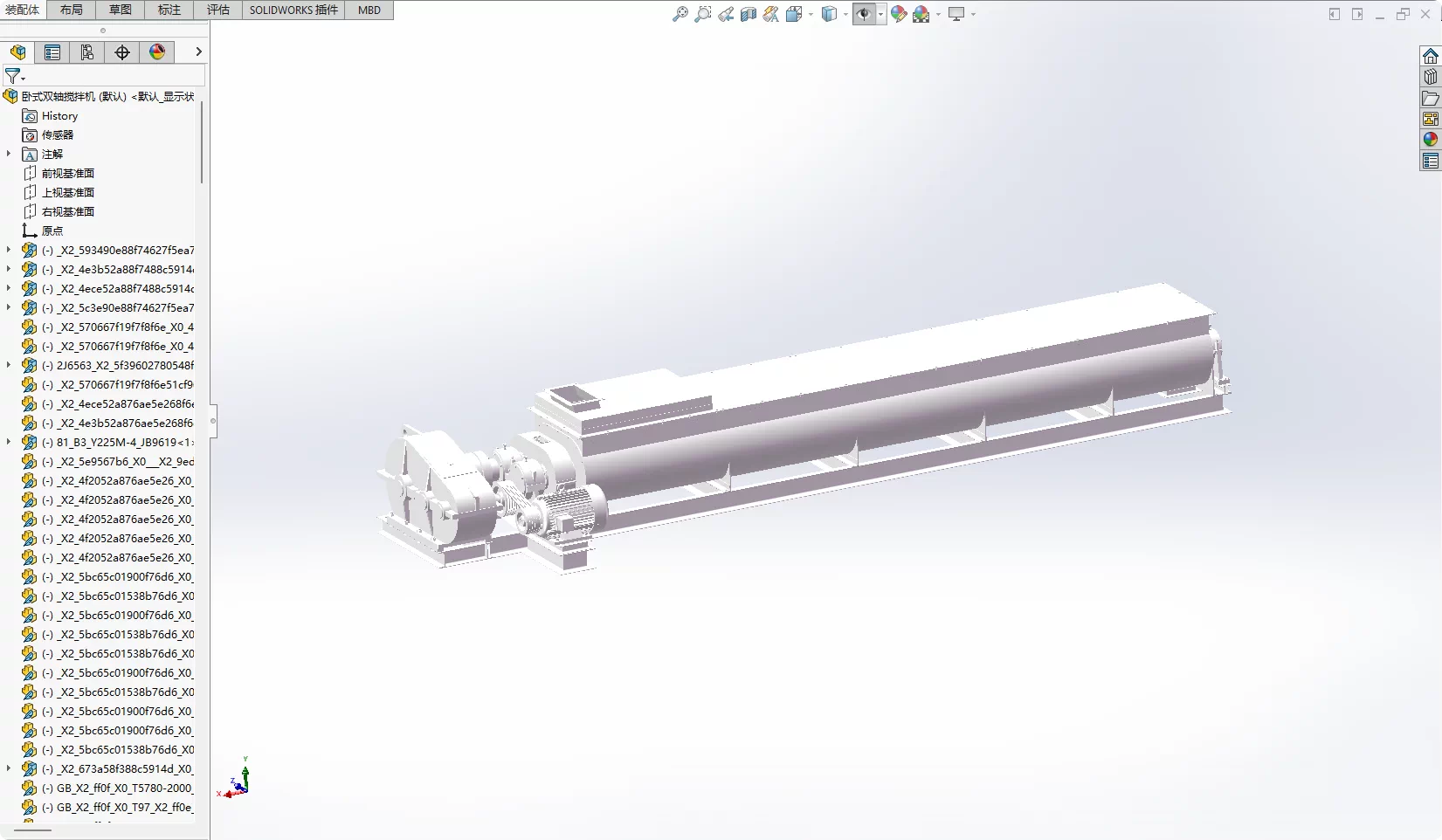The image size is (1442, 840).
Task: Select the 装配体 ribbon tab
Action: point(23,10)
